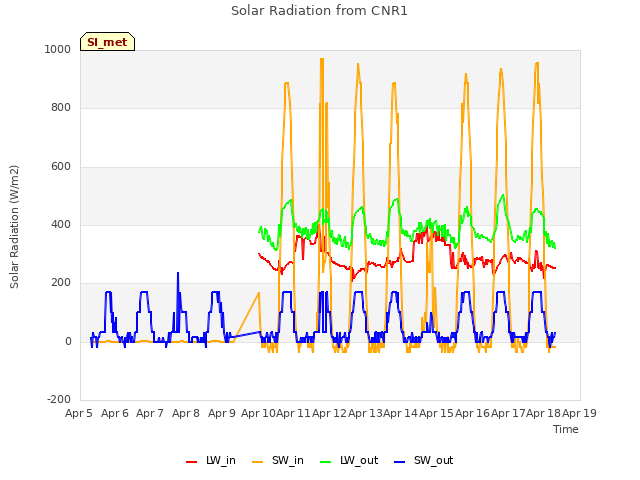Click the 0 y-axis tick label
This screenshot has height=480, width=640.
68,342
